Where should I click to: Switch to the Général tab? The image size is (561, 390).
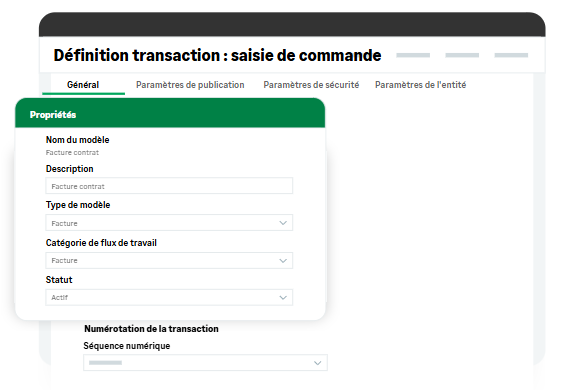tap(83, 85)
